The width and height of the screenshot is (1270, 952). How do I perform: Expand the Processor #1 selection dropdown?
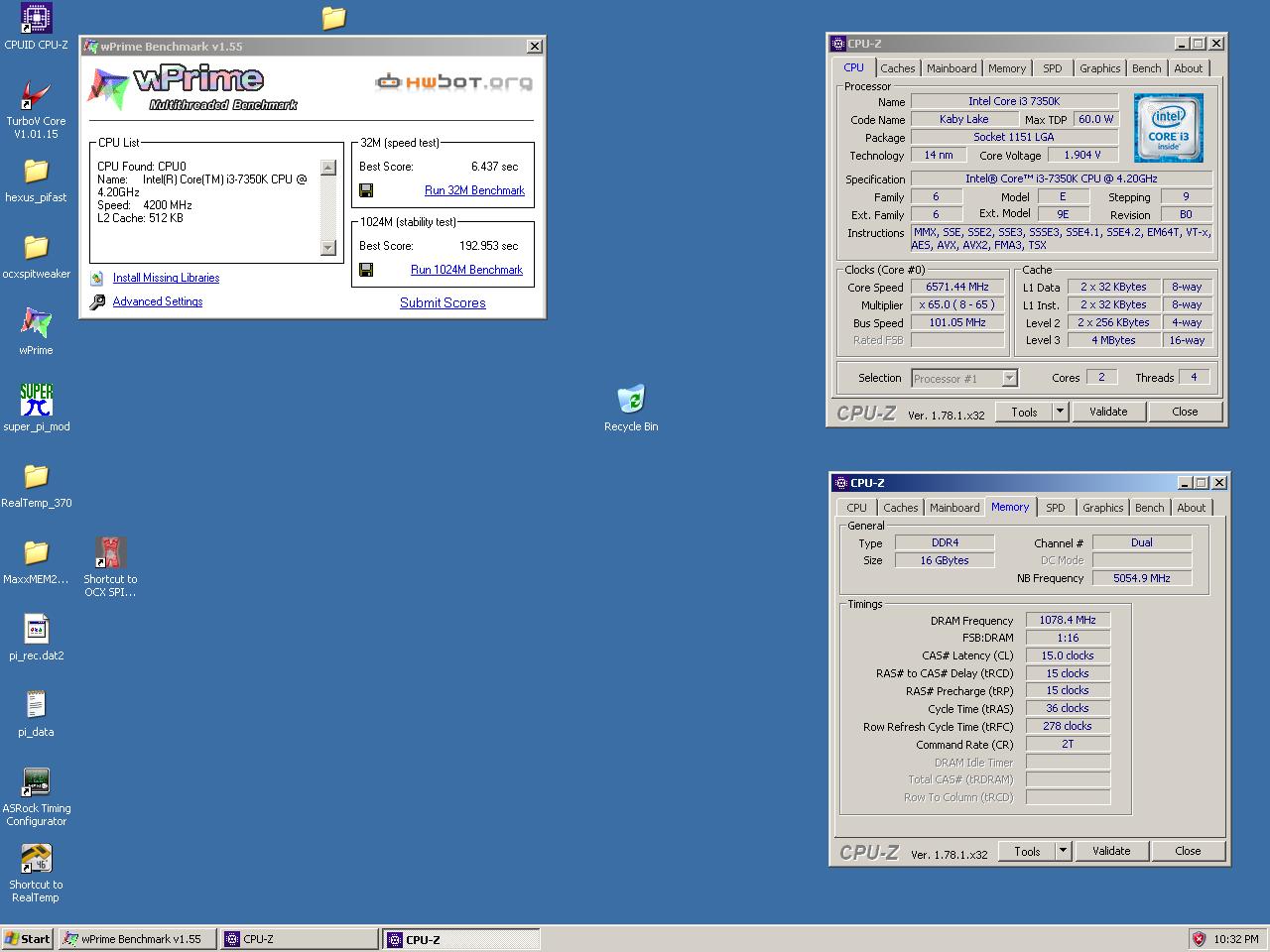[x=1009, y=378]
